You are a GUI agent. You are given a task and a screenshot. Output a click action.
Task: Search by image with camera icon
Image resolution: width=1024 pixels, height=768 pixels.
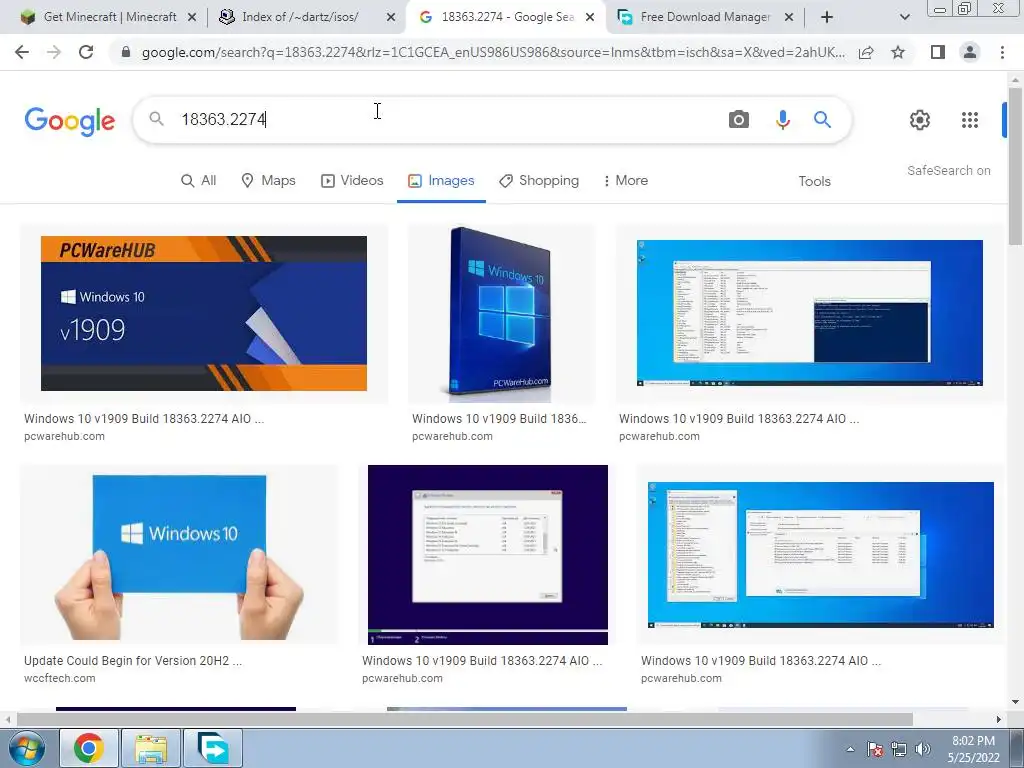739,120
